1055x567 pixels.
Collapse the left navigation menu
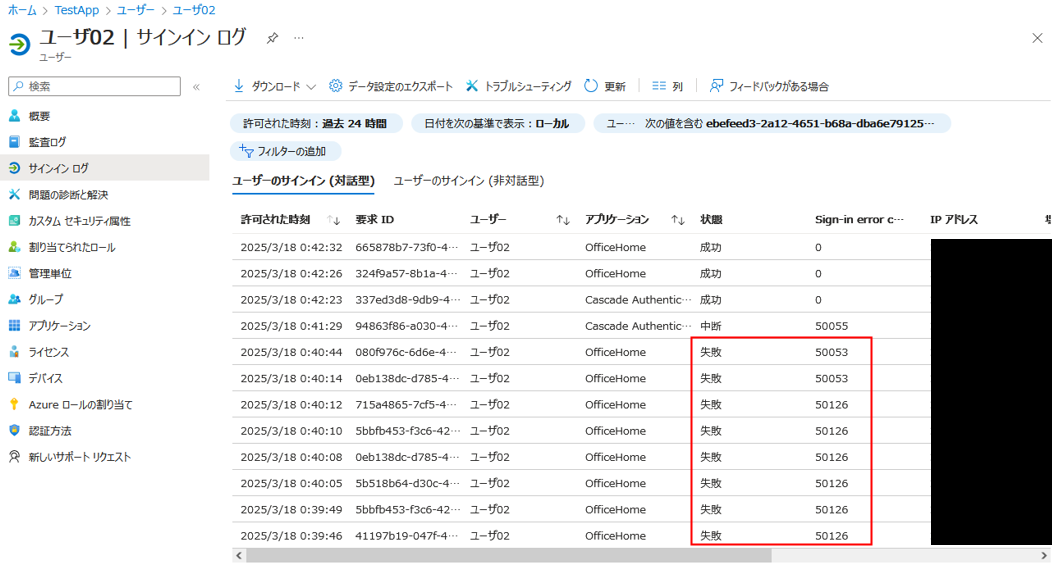(196, 87)
